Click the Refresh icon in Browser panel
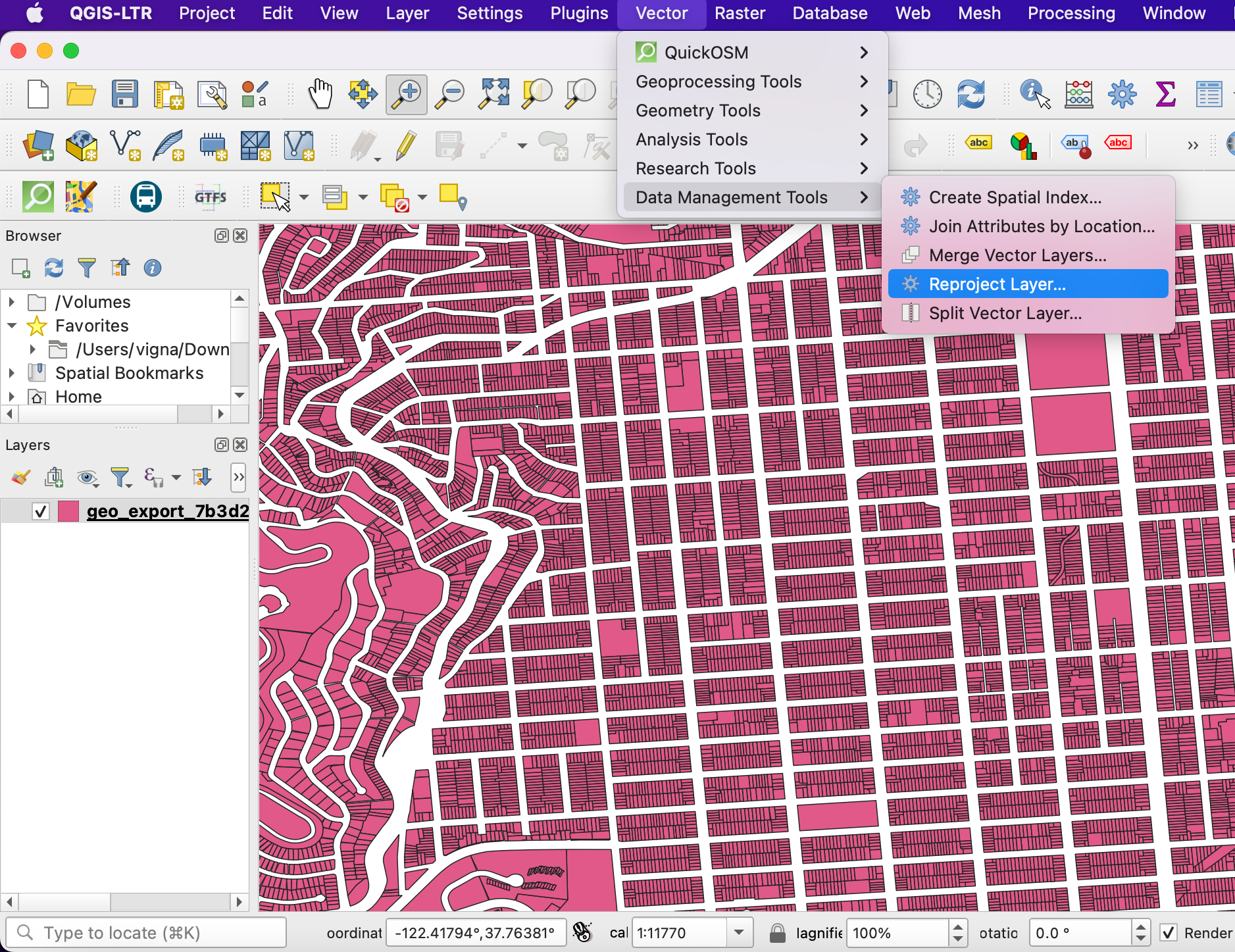The width and height of the screenshot is (1235, 952). pos(54,268)
